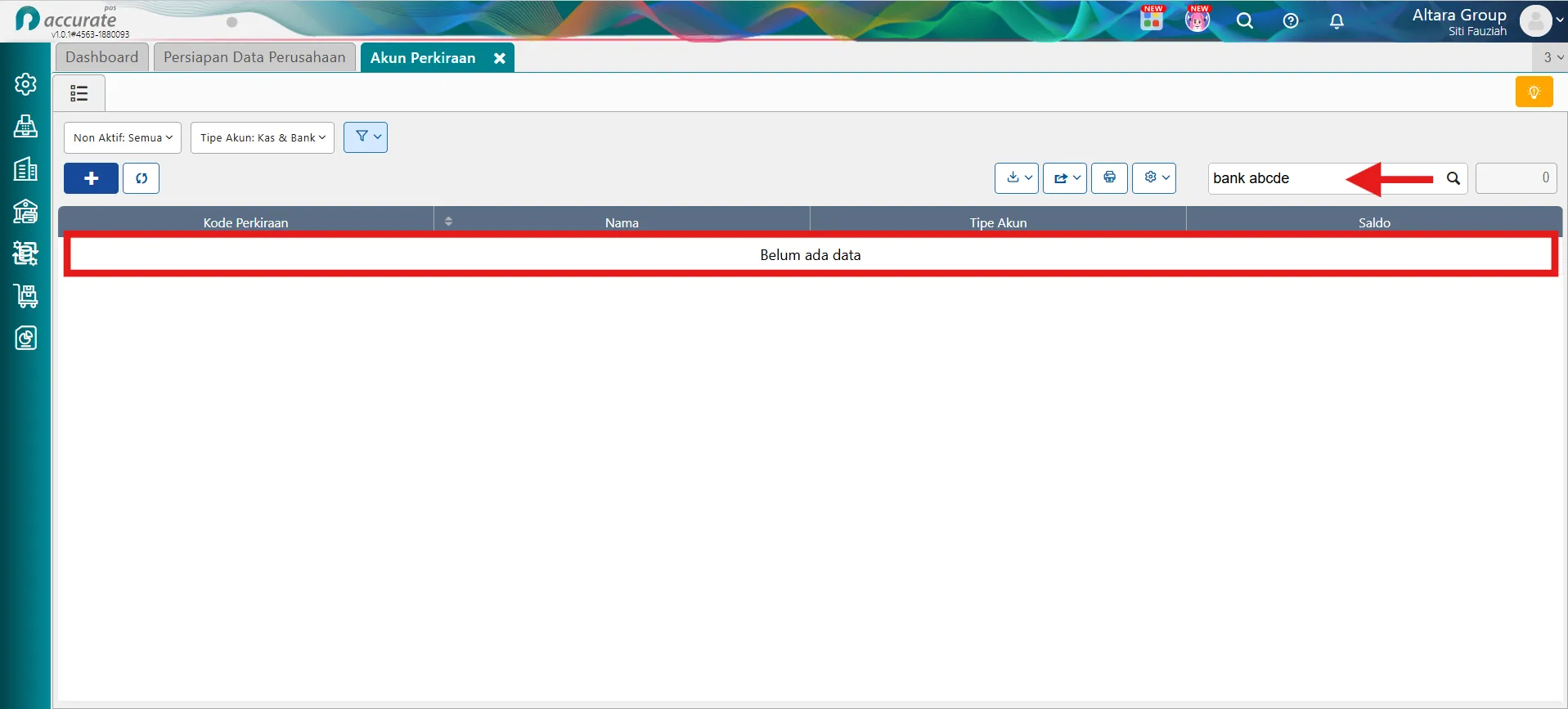Sort by Nama column header

point(622,222)
